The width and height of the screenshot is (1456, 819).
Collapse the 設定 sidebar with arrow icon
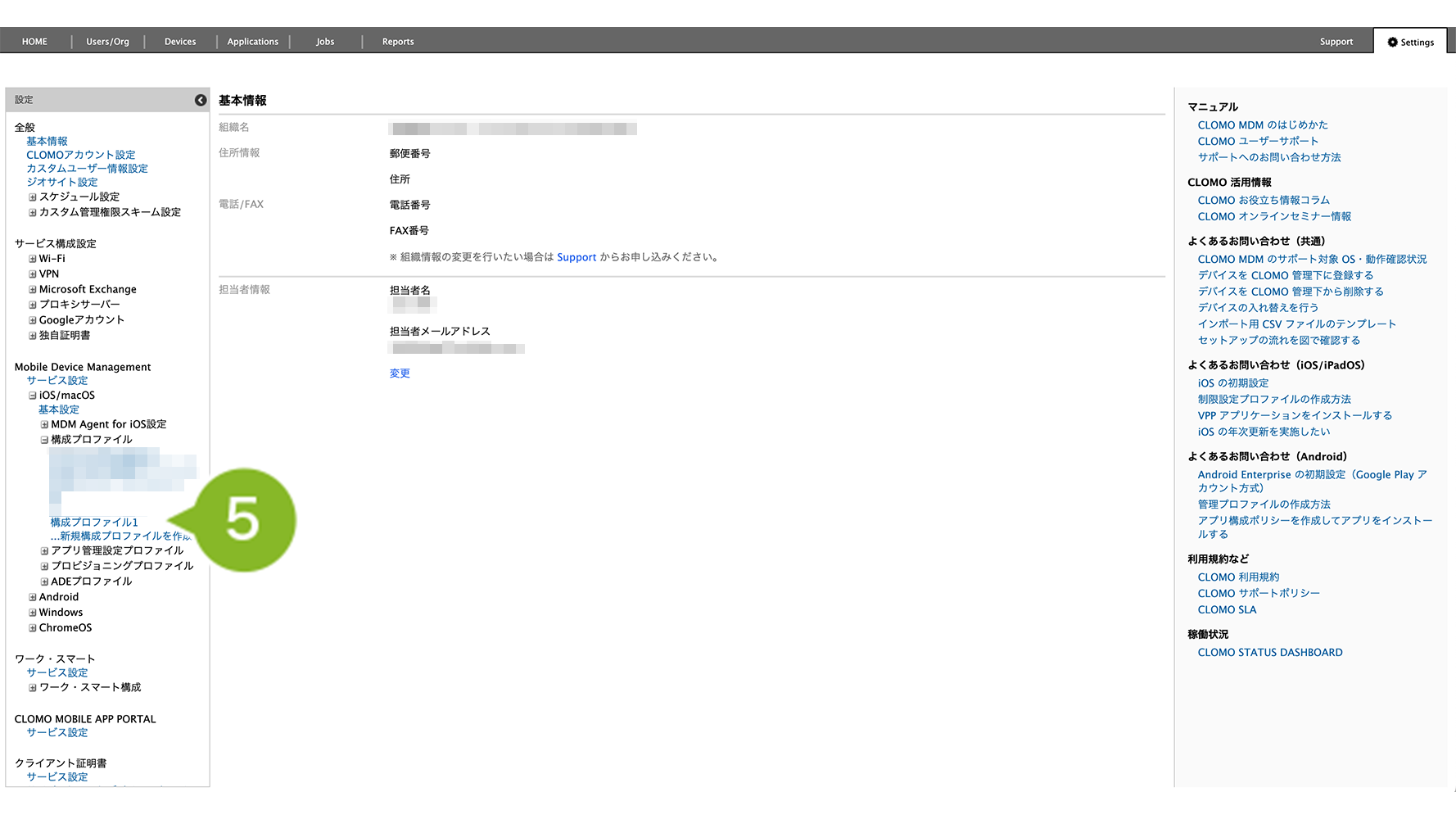coord(201,100)
